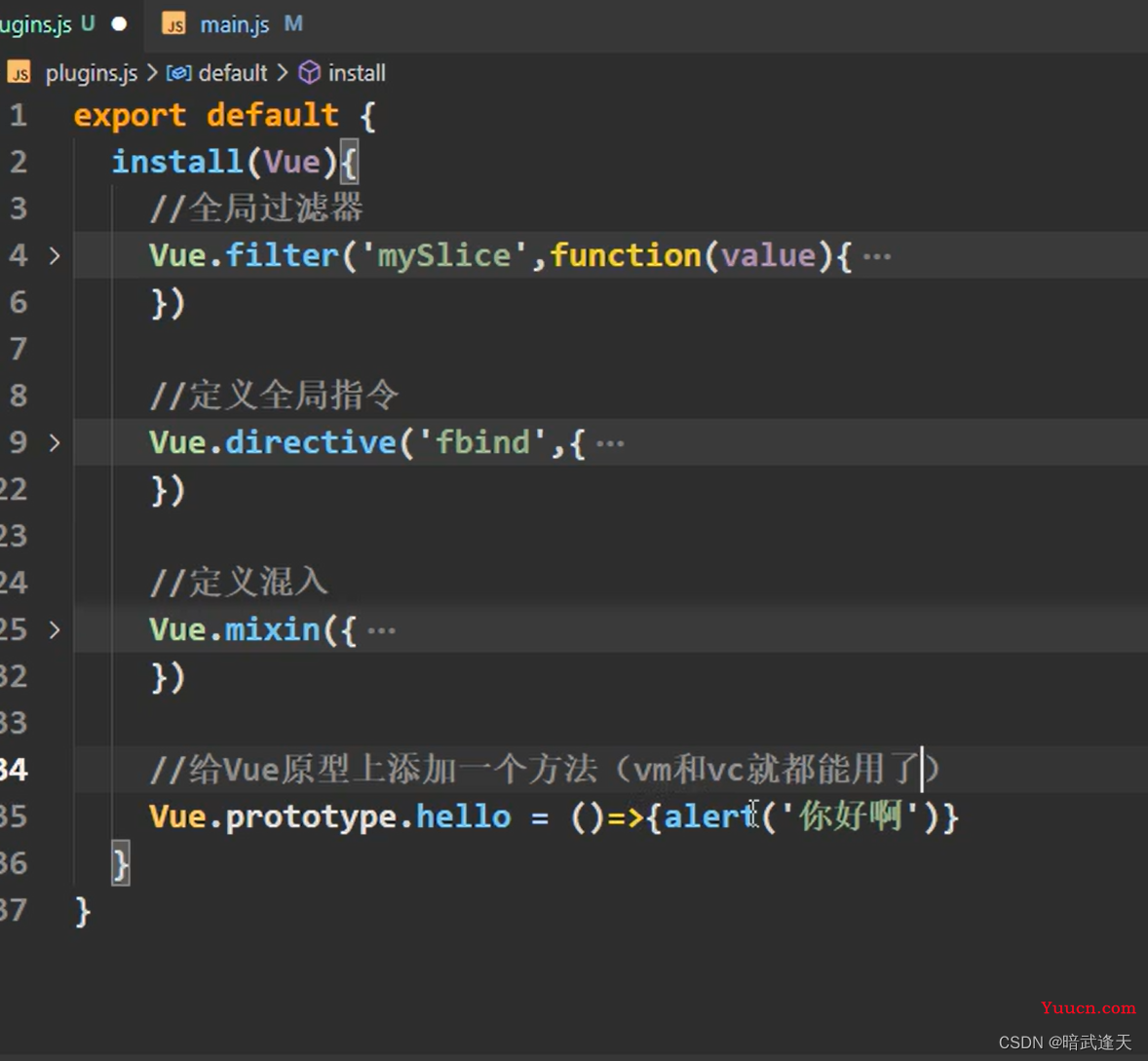Click the unsaved dot on plugins.js tab
The width and height of the screenshot is (1148, 1061).
(119, 24)
